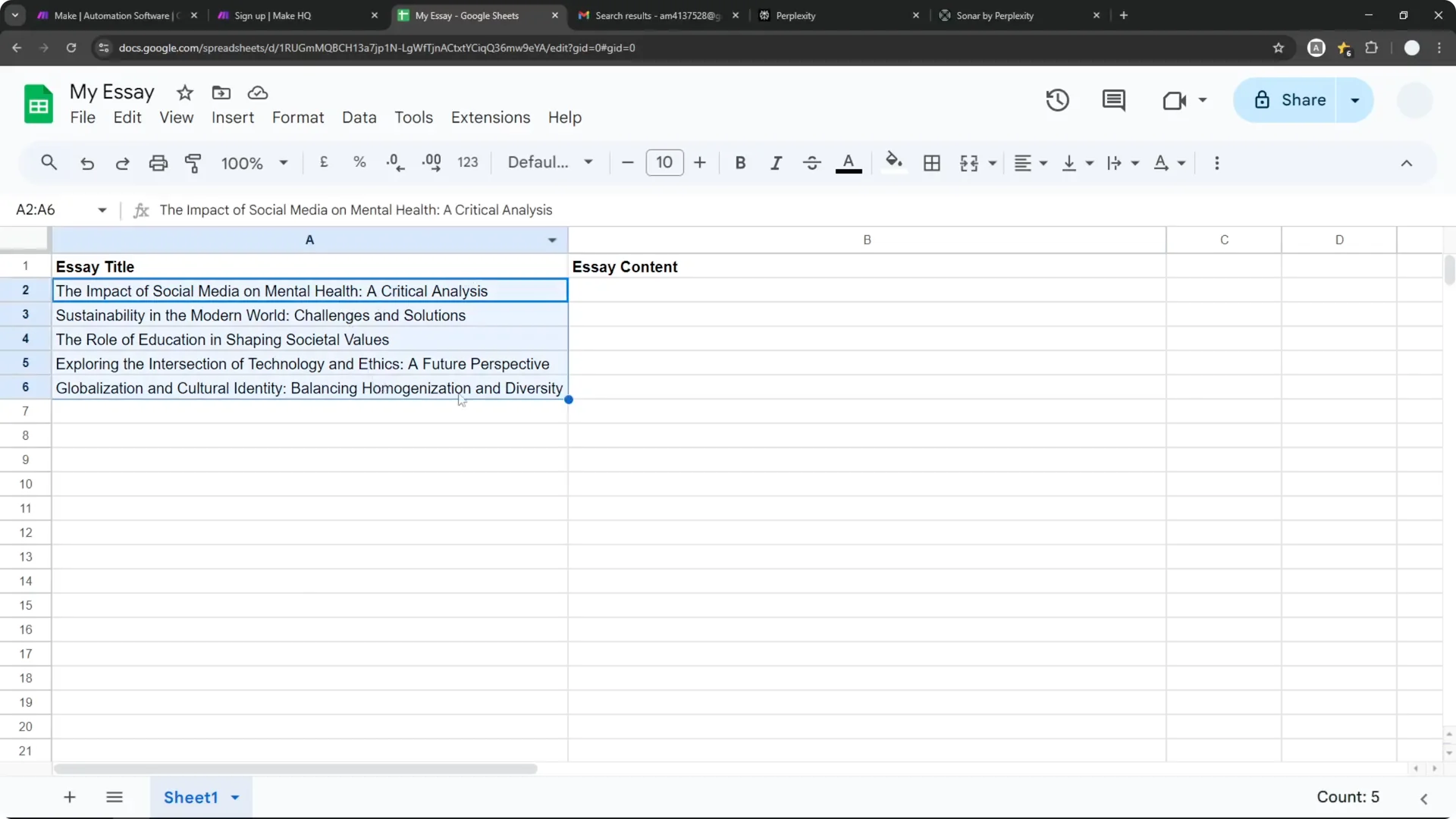Click the font size input box
The image size is (1456, 819).
point(664,162)
